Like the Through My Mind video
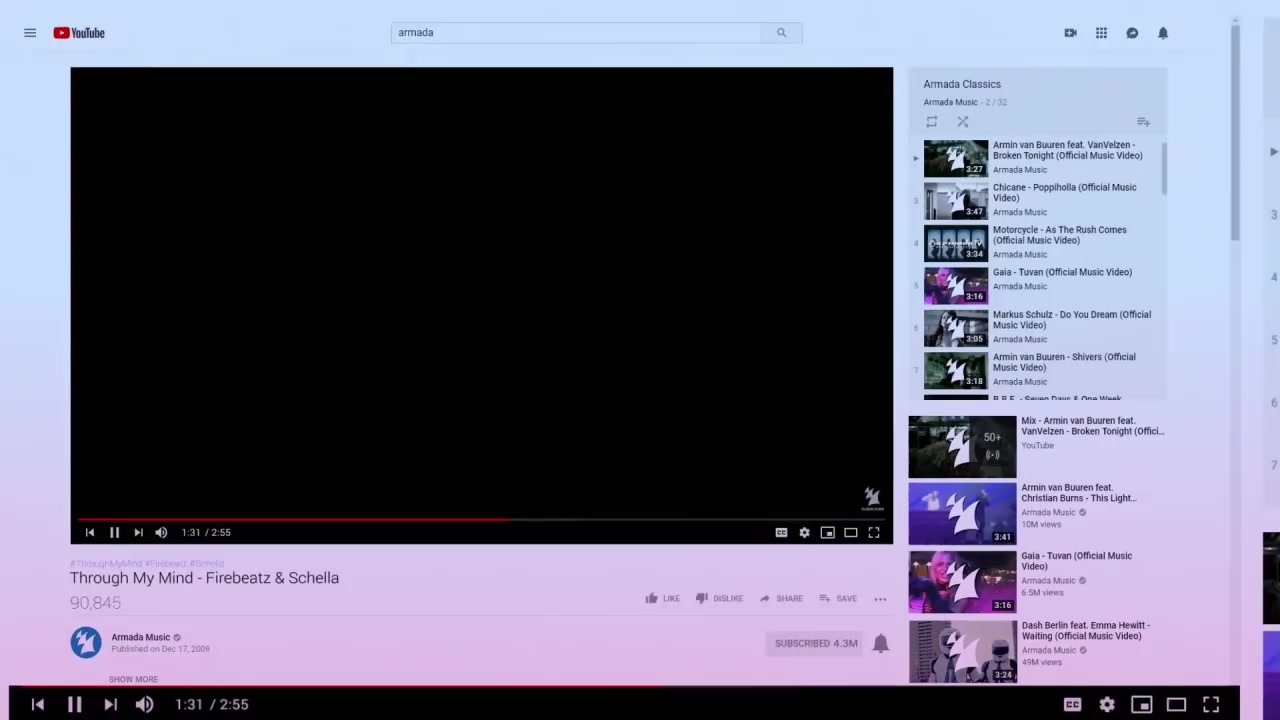The height and width of the screenshot is (720, 1280). (662, 599)
